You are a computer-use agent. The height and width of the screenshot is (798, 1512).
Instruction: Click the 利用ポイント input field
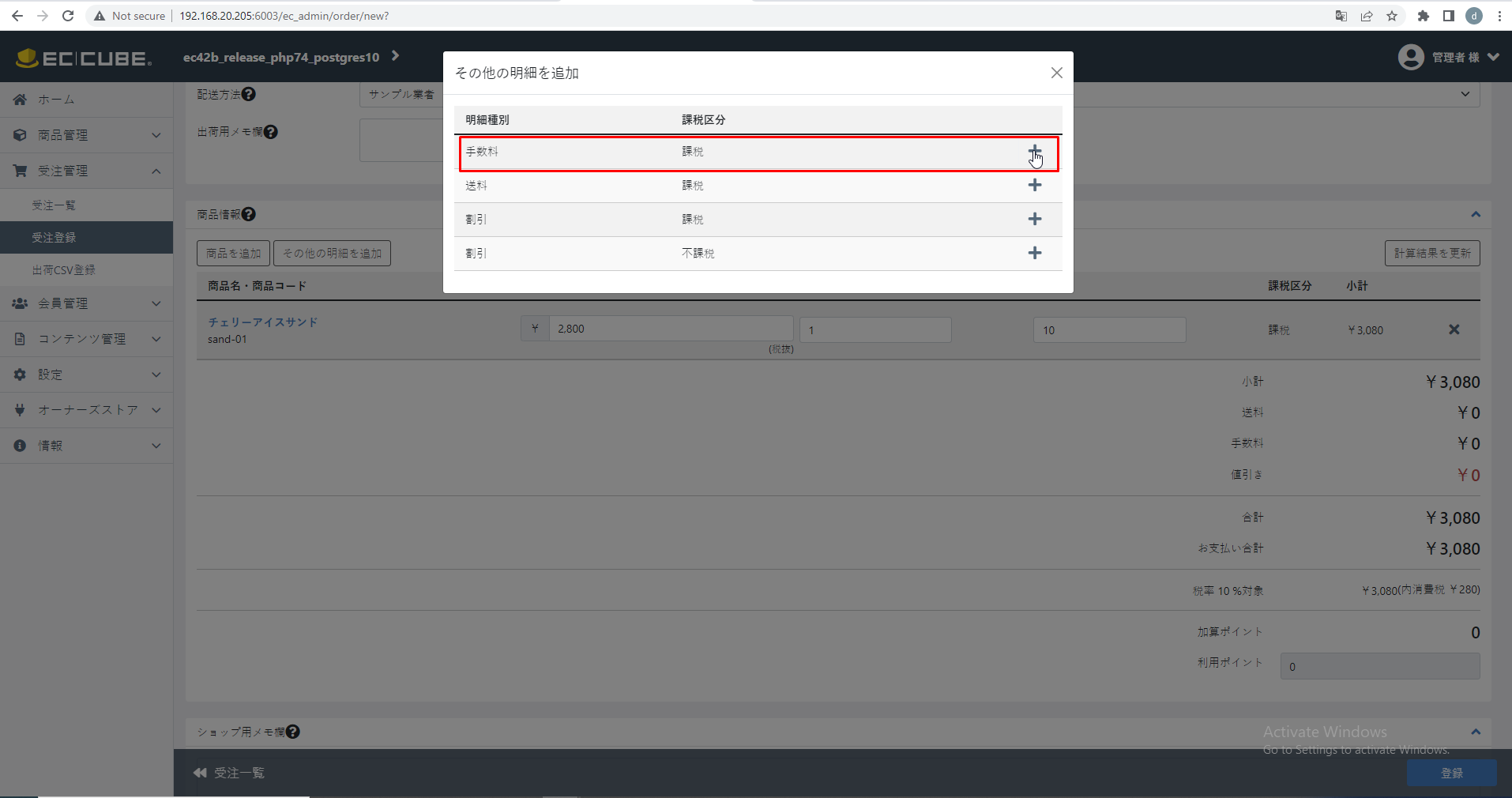click(x=1380, y=666)
